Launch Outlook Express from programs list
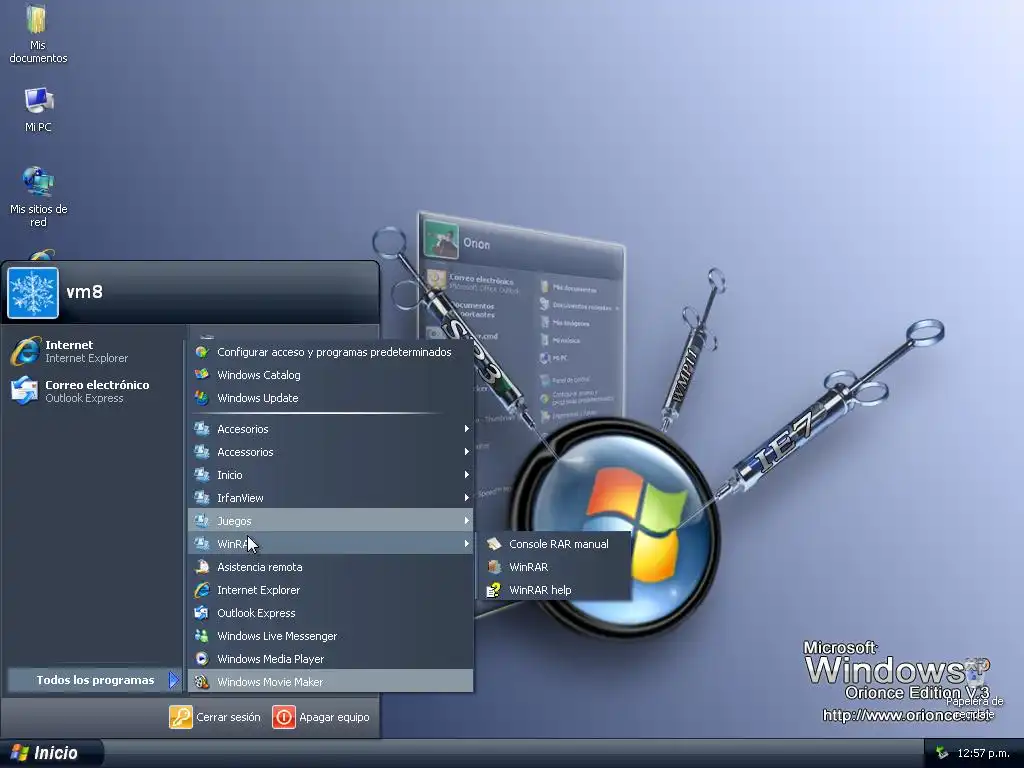Image resolution: width=1024 pixels, height=768 pixels. [330, 613]
